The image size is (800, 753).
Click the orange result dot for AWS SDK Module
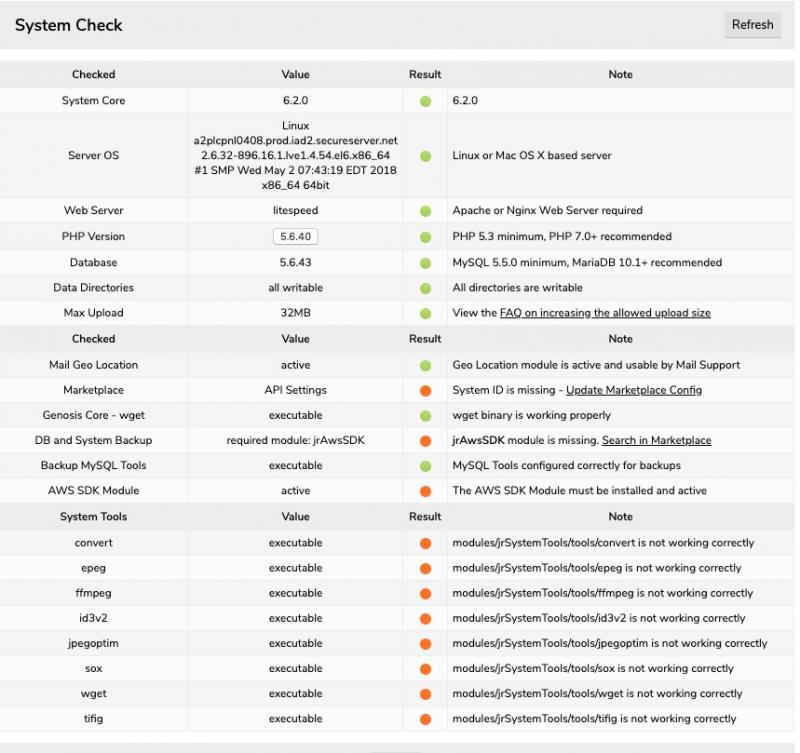point(425,491)
